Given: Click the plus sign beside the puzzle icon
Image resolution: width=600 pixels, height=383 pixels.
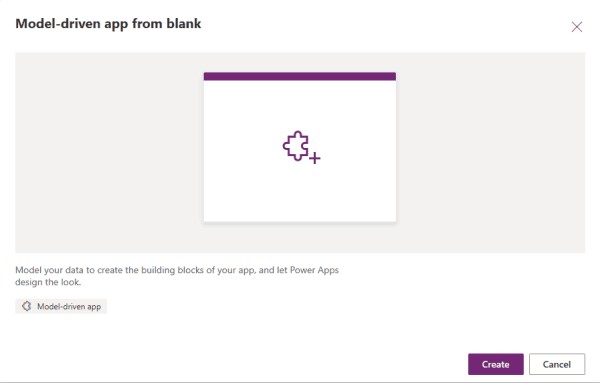Looking at the screenshot, I should 315,158.
